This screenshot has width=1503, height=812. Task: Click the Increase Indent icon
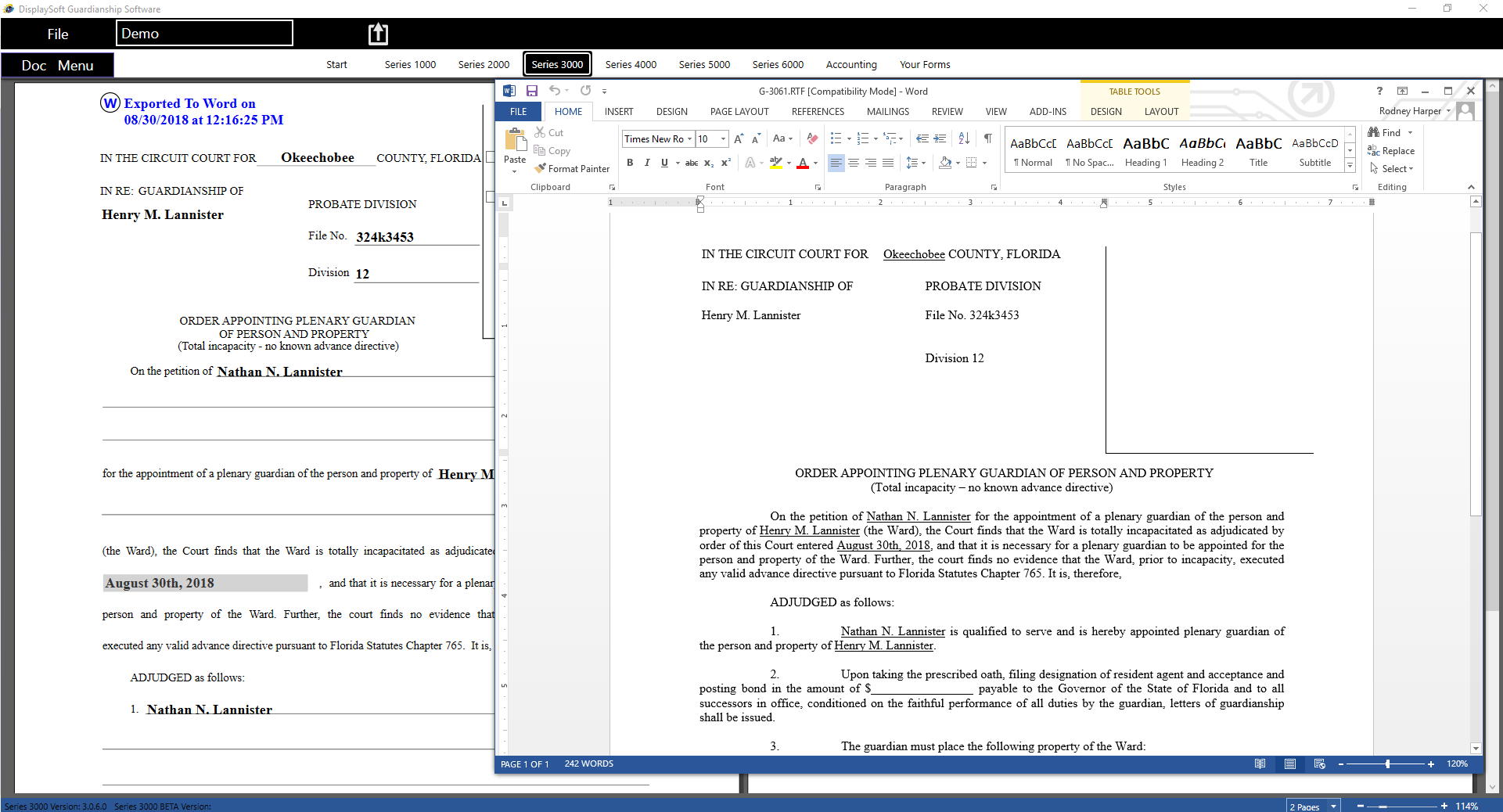click(x=940, y=138)
